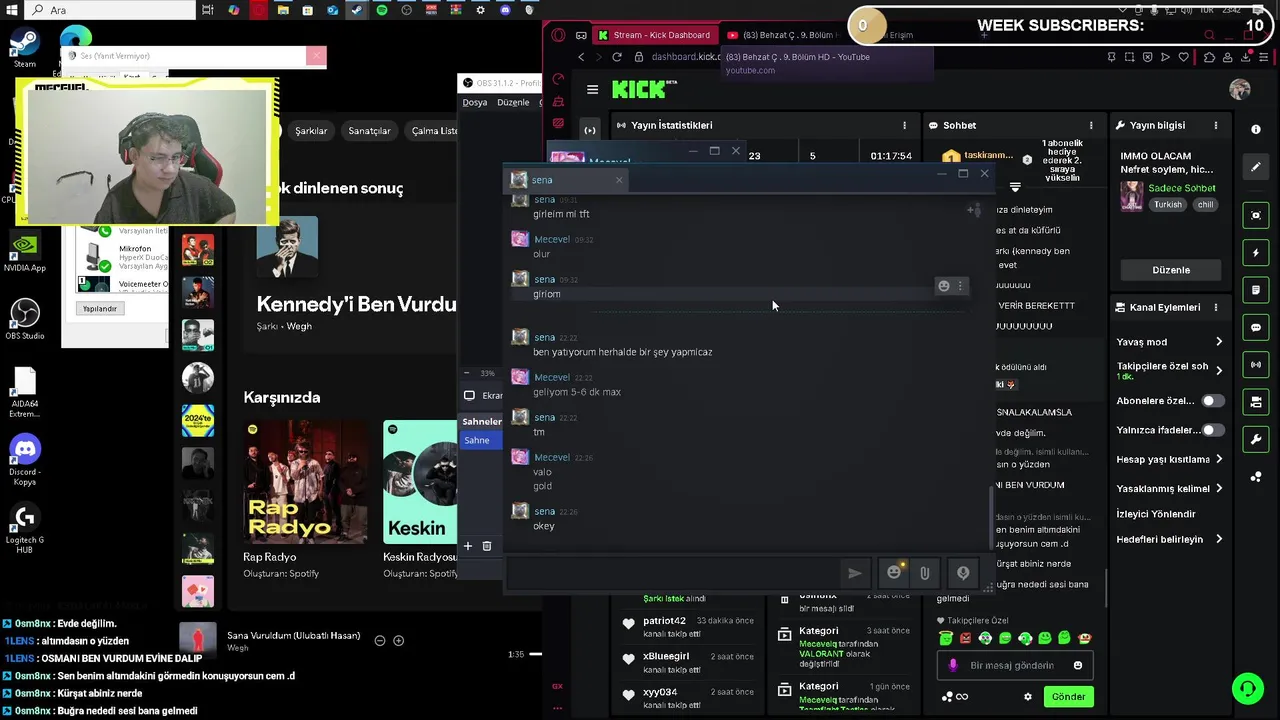Add a new scene with plus in OBS
The width and height of the screenshot is (1280, 720).
point(467,546)
